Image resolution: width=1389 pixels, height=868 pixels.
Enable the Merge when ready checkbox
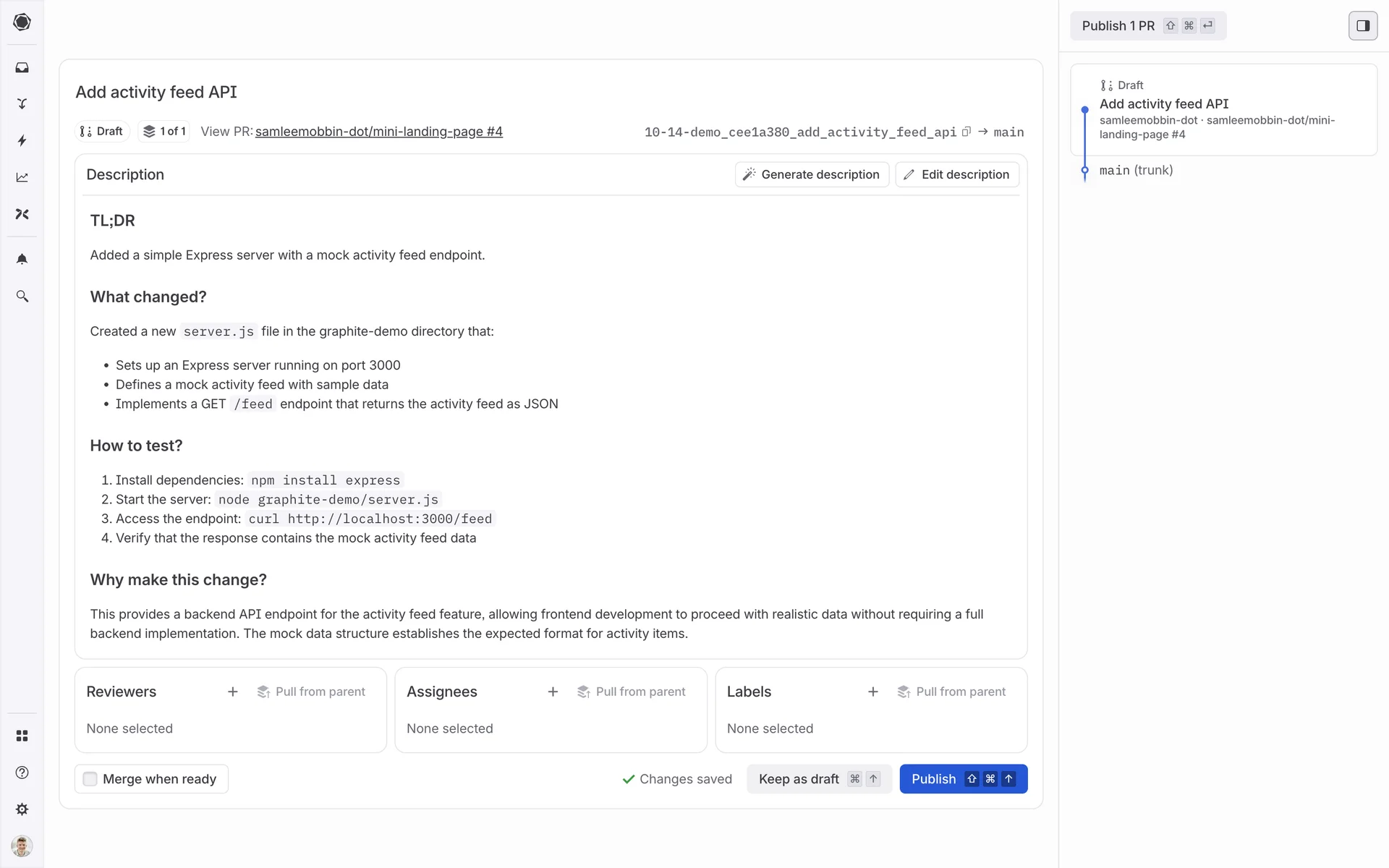pyautogui.click(x=90, y=779)
